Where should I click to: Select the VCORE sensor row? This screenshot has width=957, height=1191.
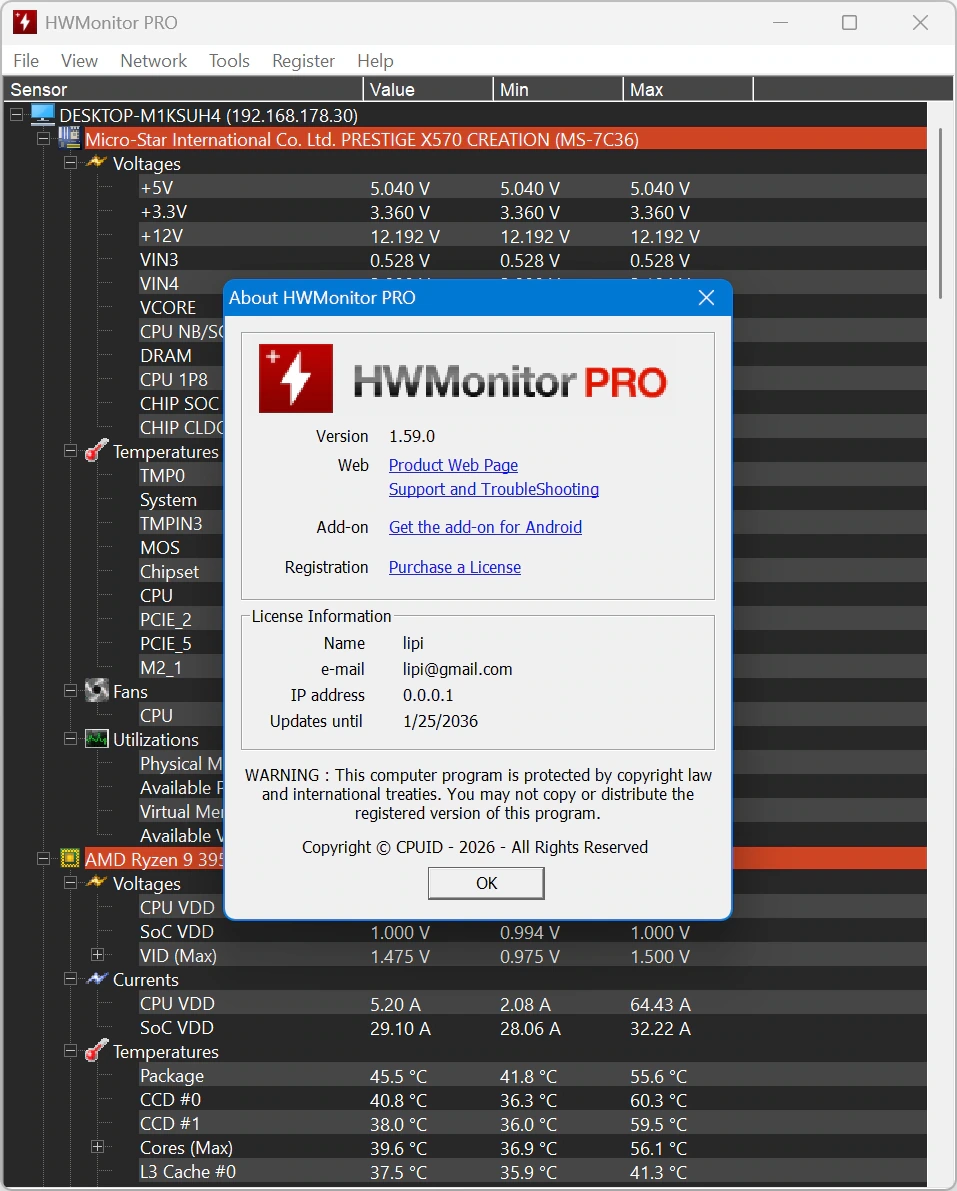point(168,308)
